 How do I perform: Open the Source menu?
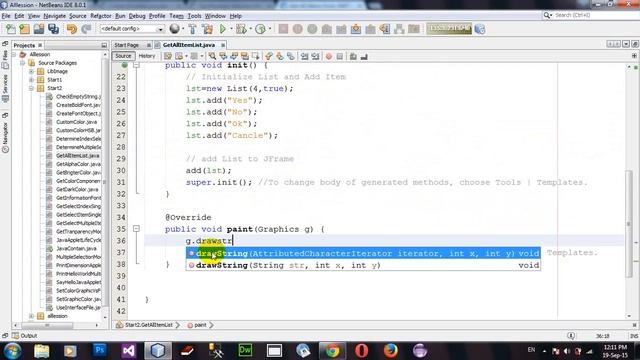[78, 16]
